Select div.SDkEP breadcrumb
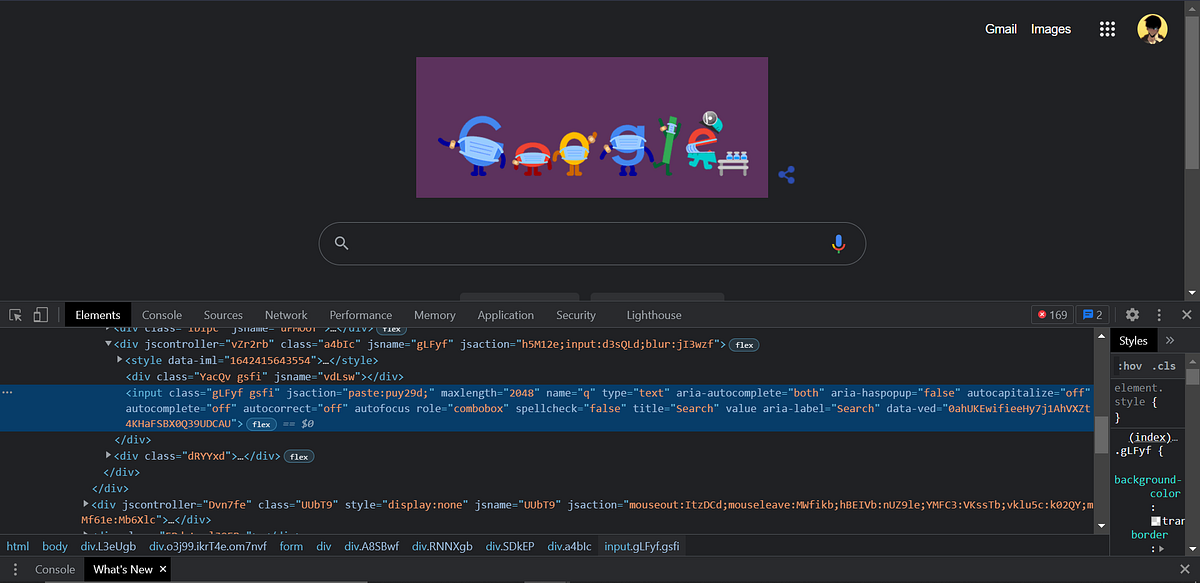 pyautogui.click(x=510, y=546)
